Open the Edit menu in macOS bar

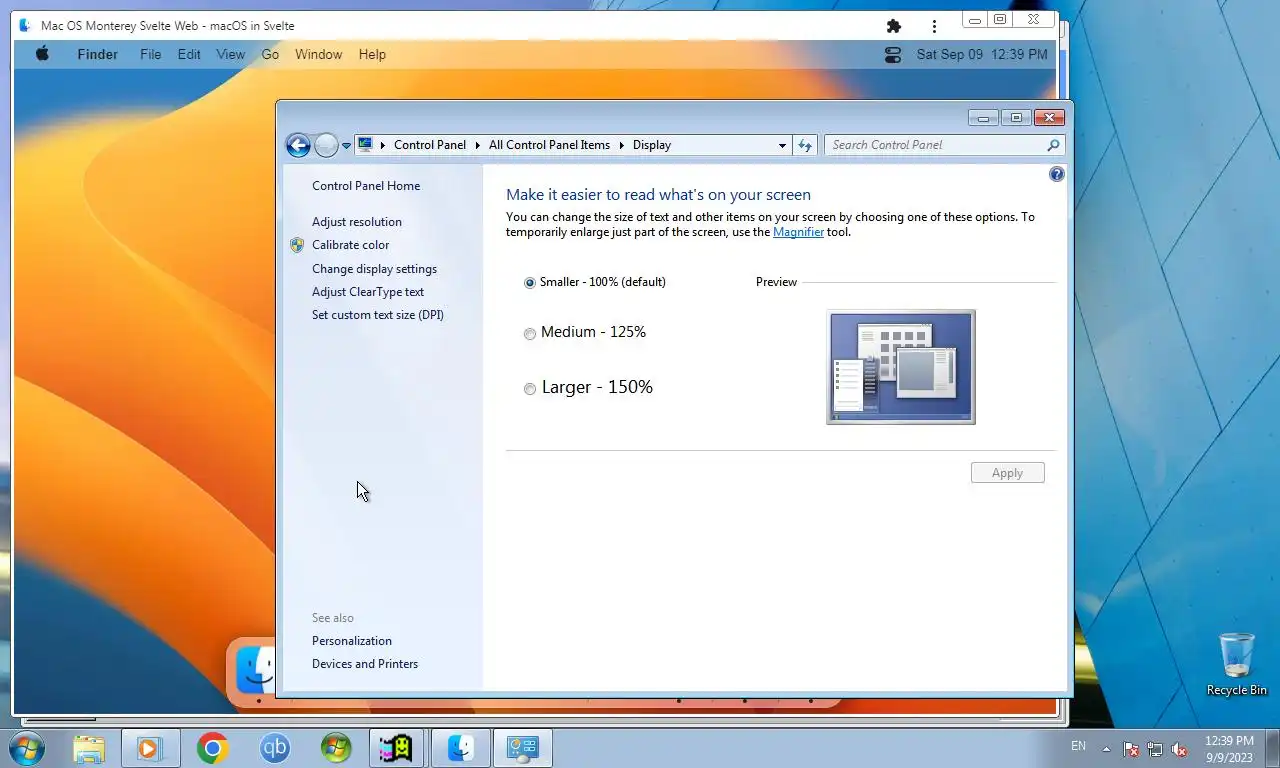click(x=189, y=55)
